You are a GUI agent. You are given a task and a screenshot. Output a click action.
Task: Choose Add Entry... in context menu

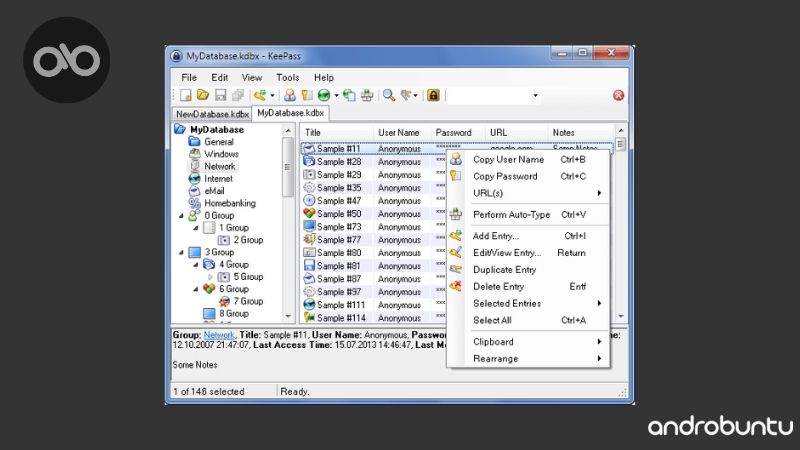click(x=528, y=236)
